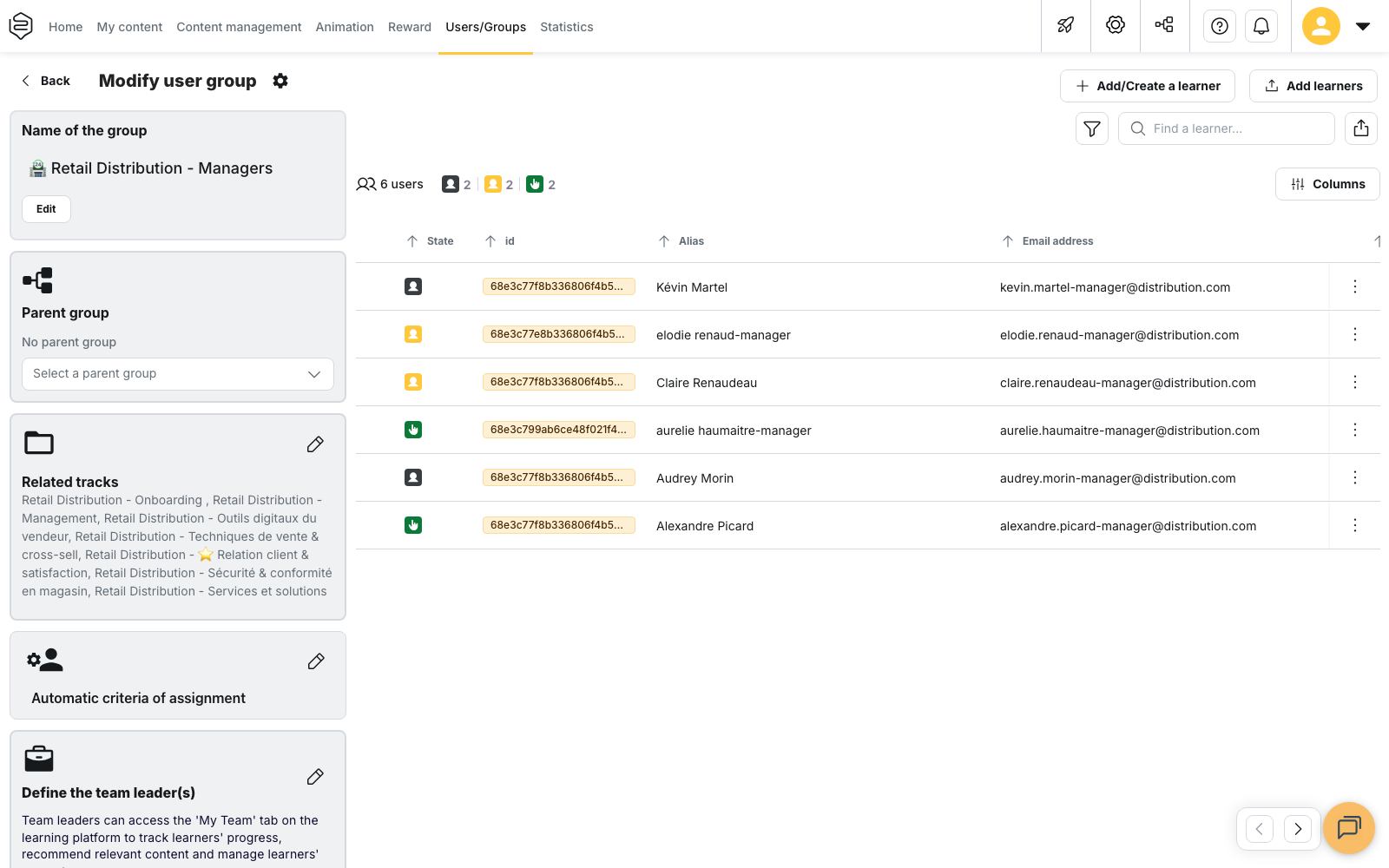Edit team leaders with pencil icon
The height and width of the screenshot is (868, 1389).
[315, 777]
